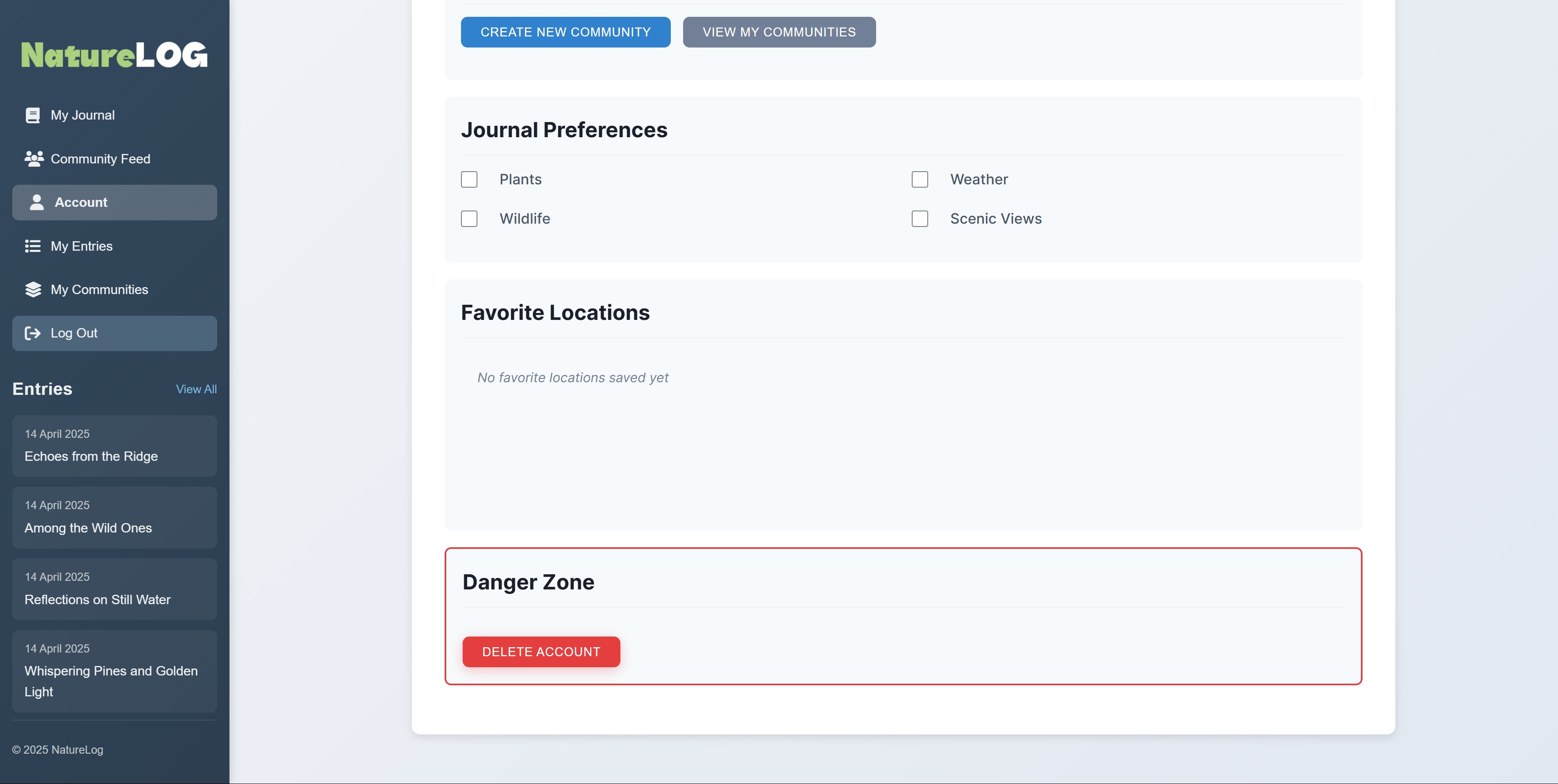Viewport: 1558px width, 784px height.
Task: Click the Account person icon
Action: (37, 202)
